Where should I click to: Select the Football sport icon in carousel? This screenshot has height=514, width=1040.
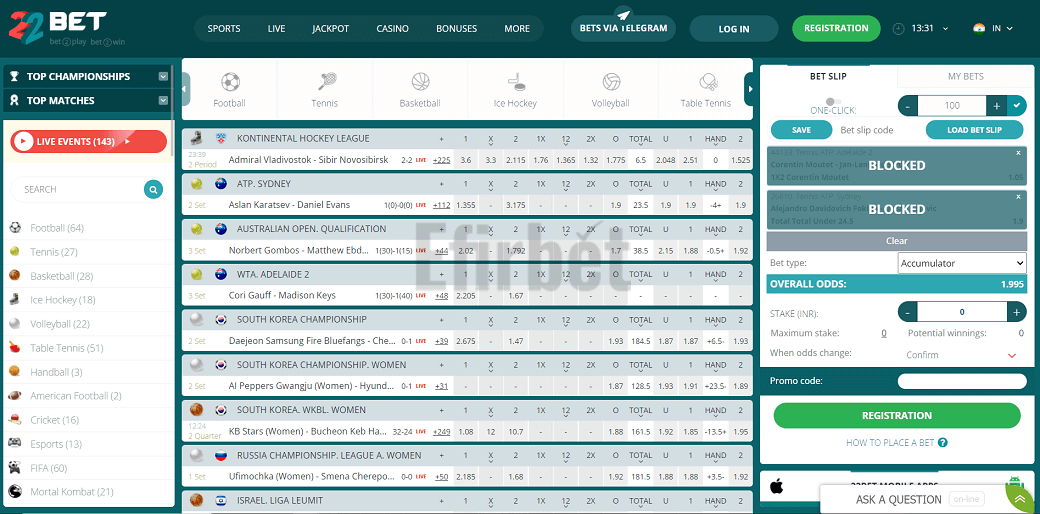pos(230,82)
